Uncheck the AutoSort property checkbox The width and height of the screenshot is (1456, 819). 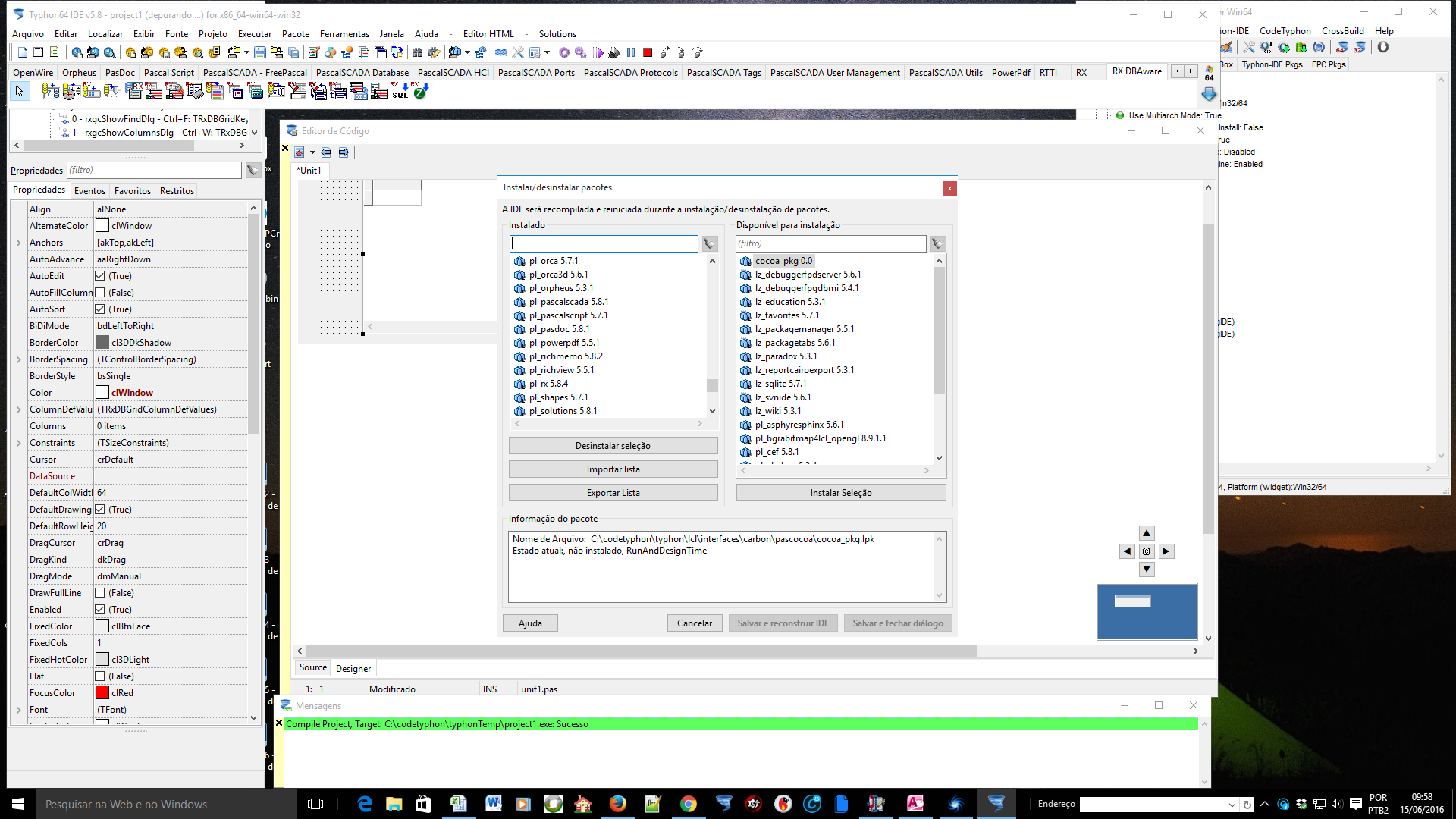[100, 309]
